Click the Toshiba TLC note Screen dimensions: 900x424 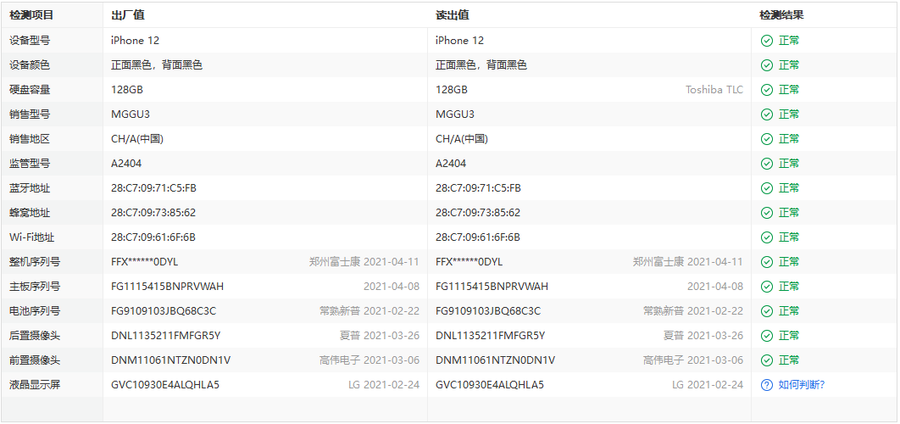pyautogui.click(x=714, y=90)
